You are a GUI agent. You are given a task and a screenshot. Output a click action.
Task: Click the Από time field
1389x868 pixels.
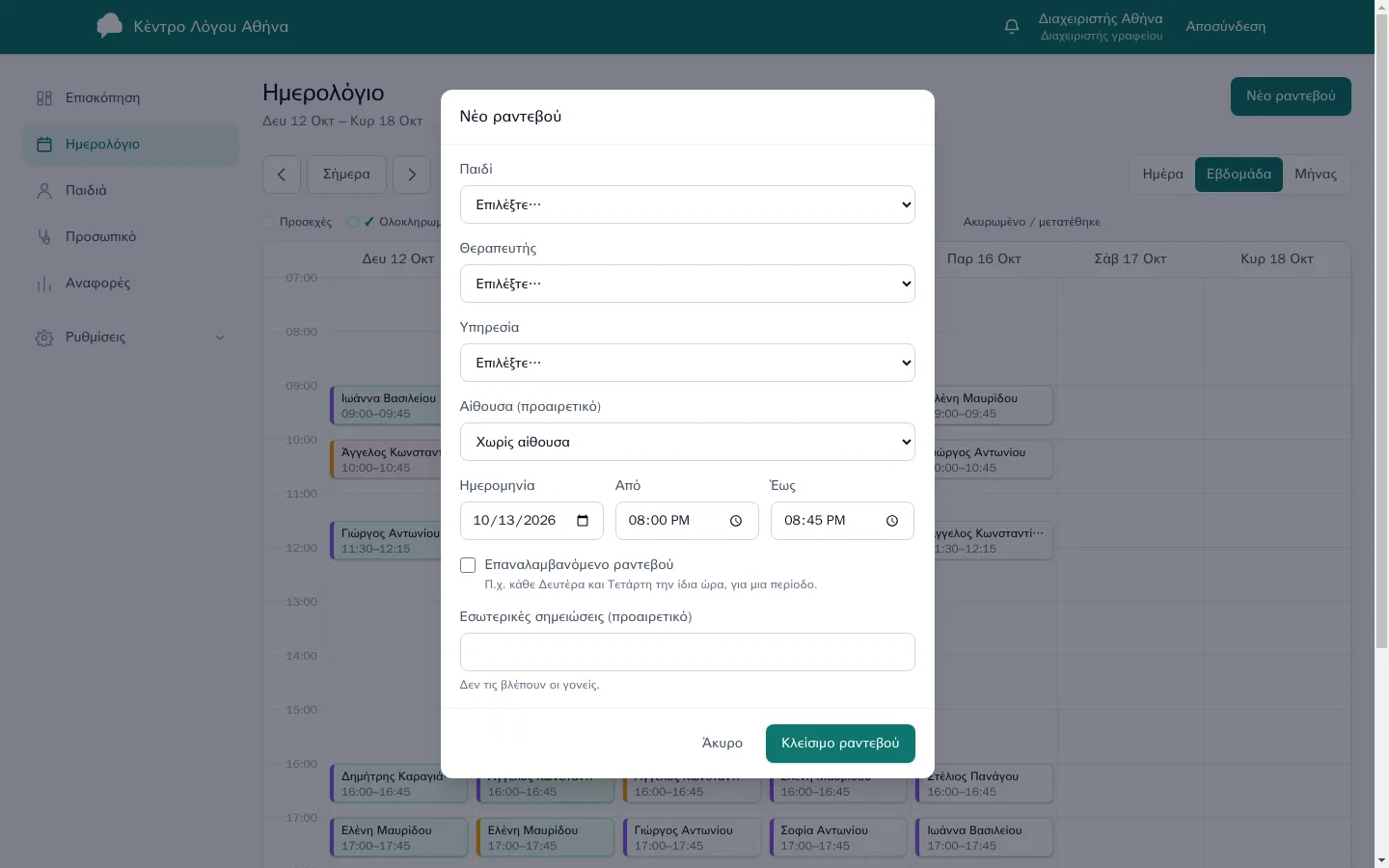click(x=687, y=521)
